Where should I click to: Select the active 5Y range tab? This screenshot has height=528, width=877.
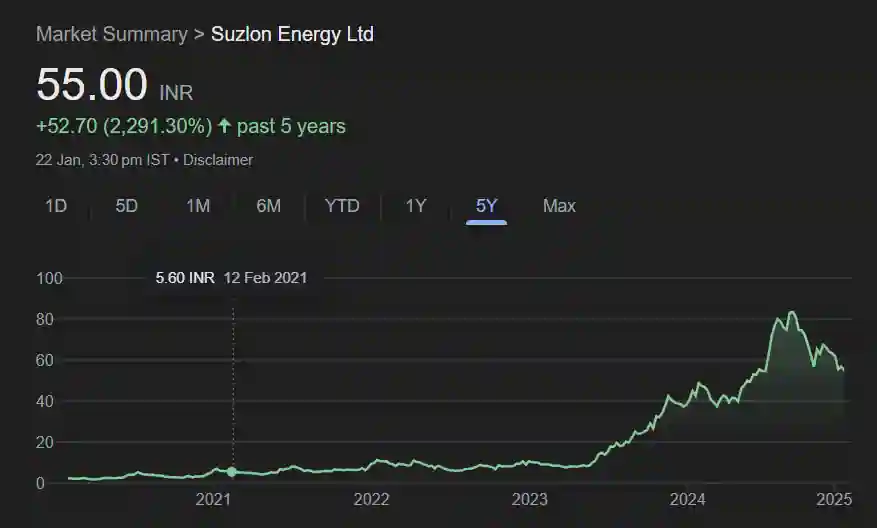tap(487, 206)
